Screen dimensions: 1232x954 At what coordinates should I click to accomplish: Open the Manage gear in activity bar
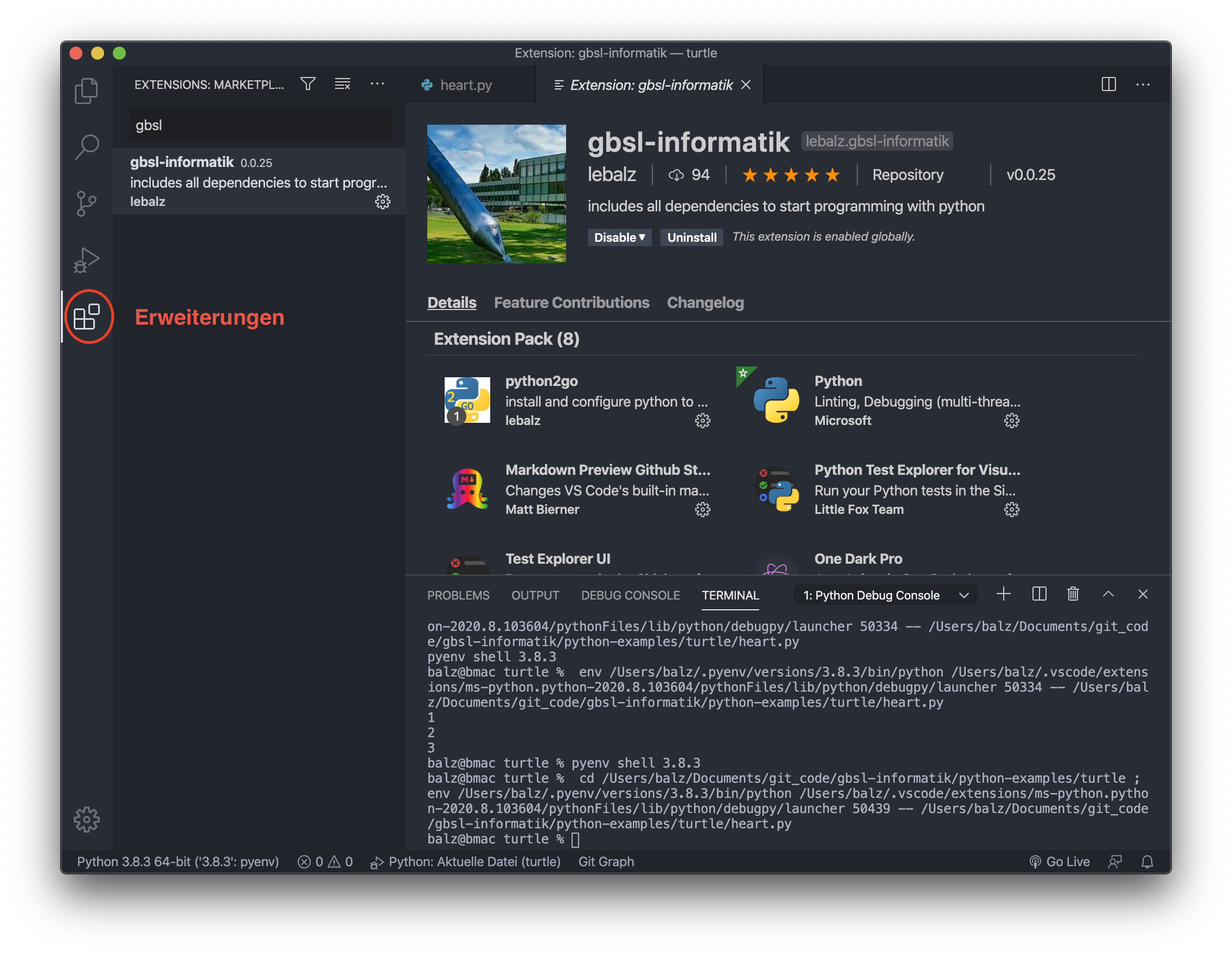(x=86, y=818)
